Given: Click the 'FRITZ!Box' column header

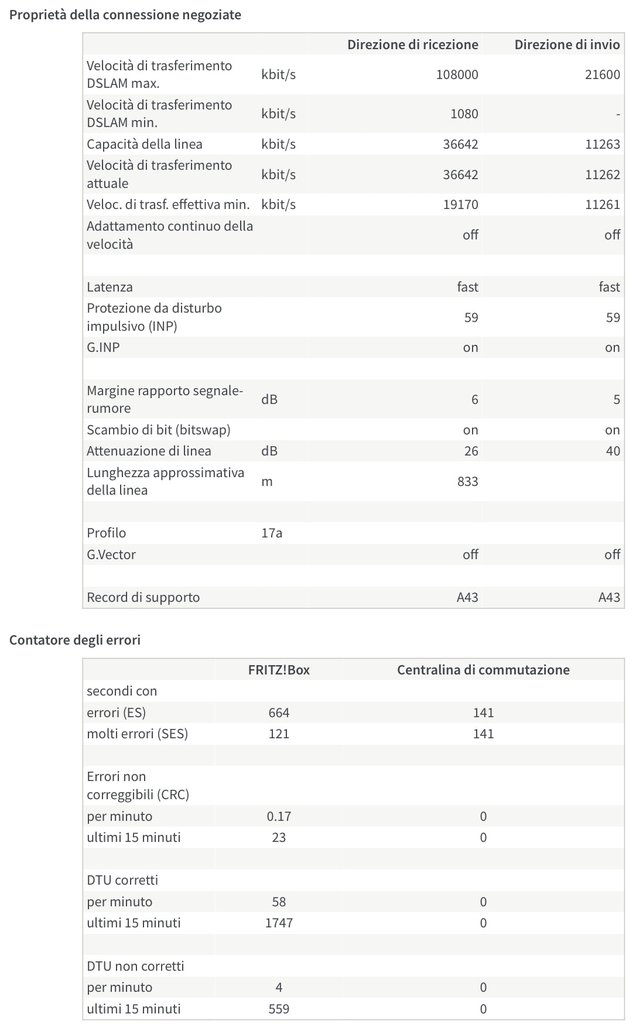Looking at the screenshot, I should 279,670.
